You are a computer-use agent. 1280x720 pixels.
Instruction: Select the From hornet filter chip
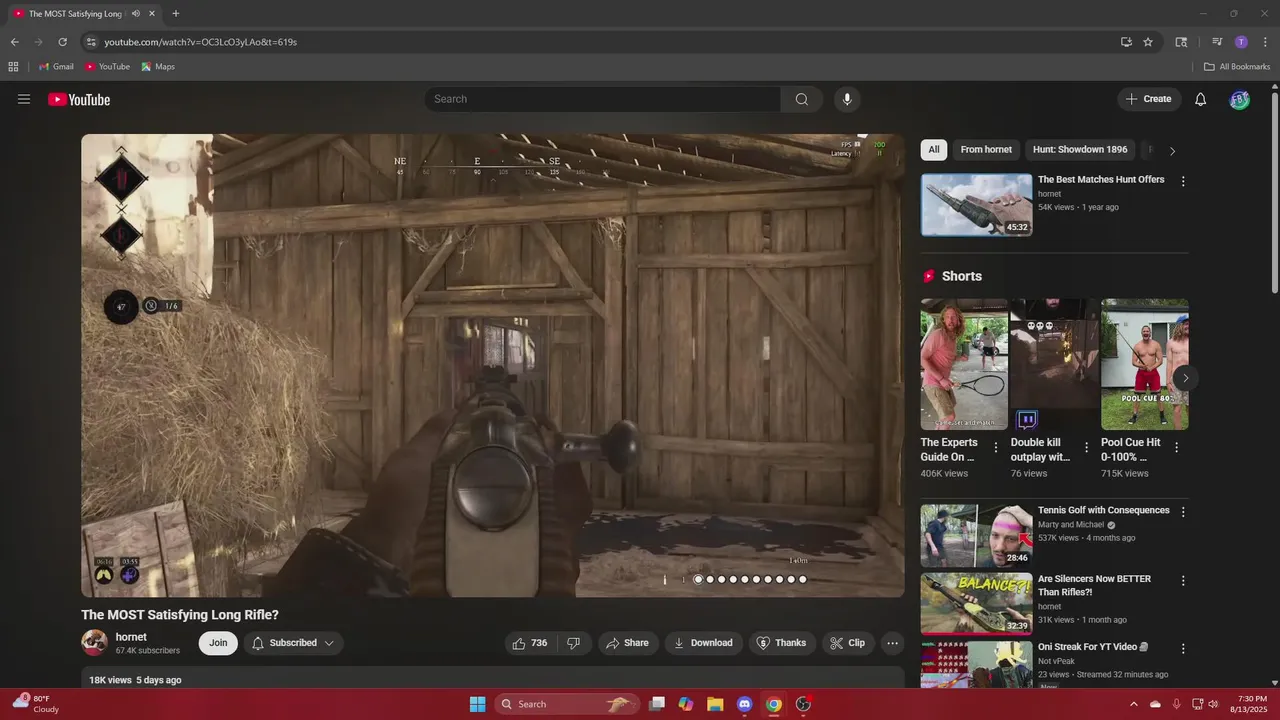pos(986,150)
